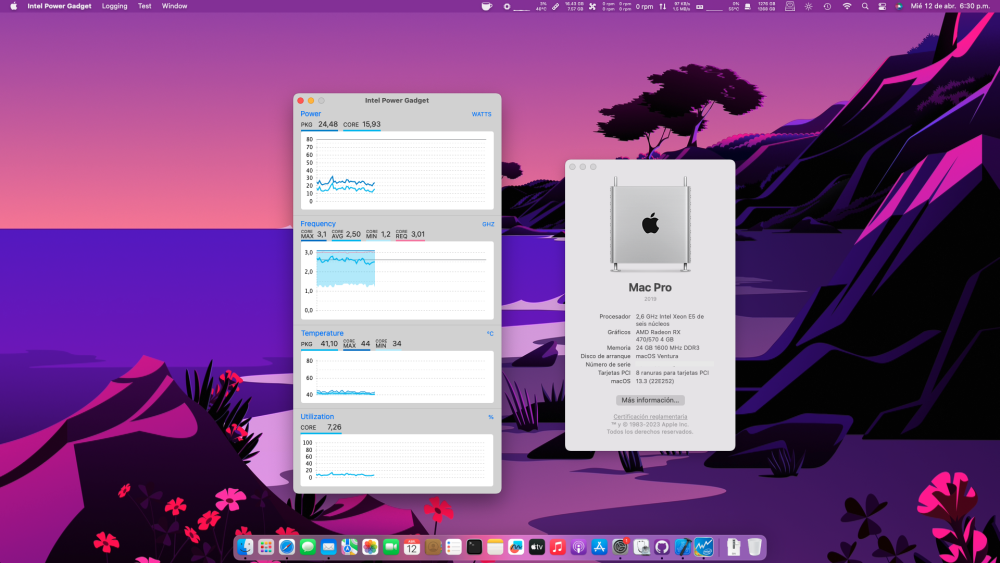Open Control Center in menu bar
The width and height of the screenshot is (1000, 563).
882,6
